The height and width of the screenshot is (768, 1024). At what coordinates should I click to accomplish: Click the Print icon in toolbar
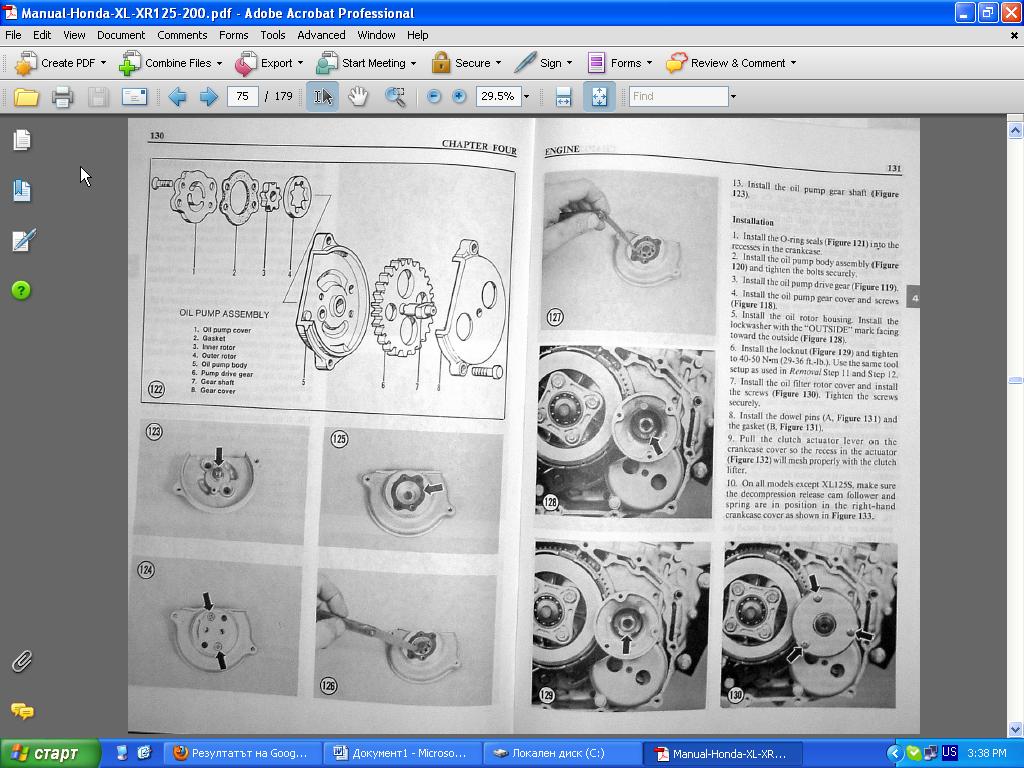(x=62, y=97)
